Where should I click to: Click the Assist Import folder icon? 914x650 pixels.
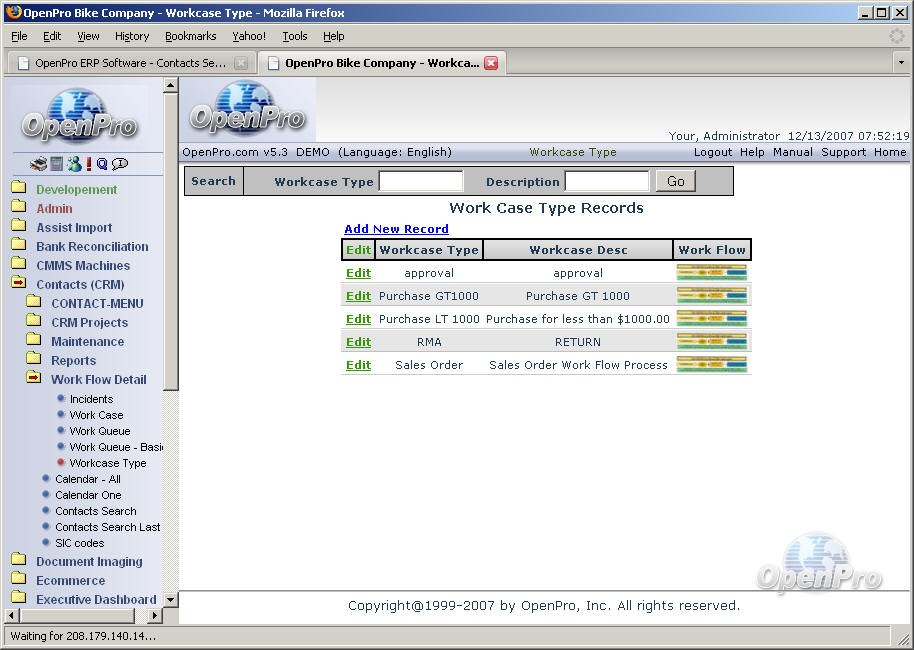19,225
